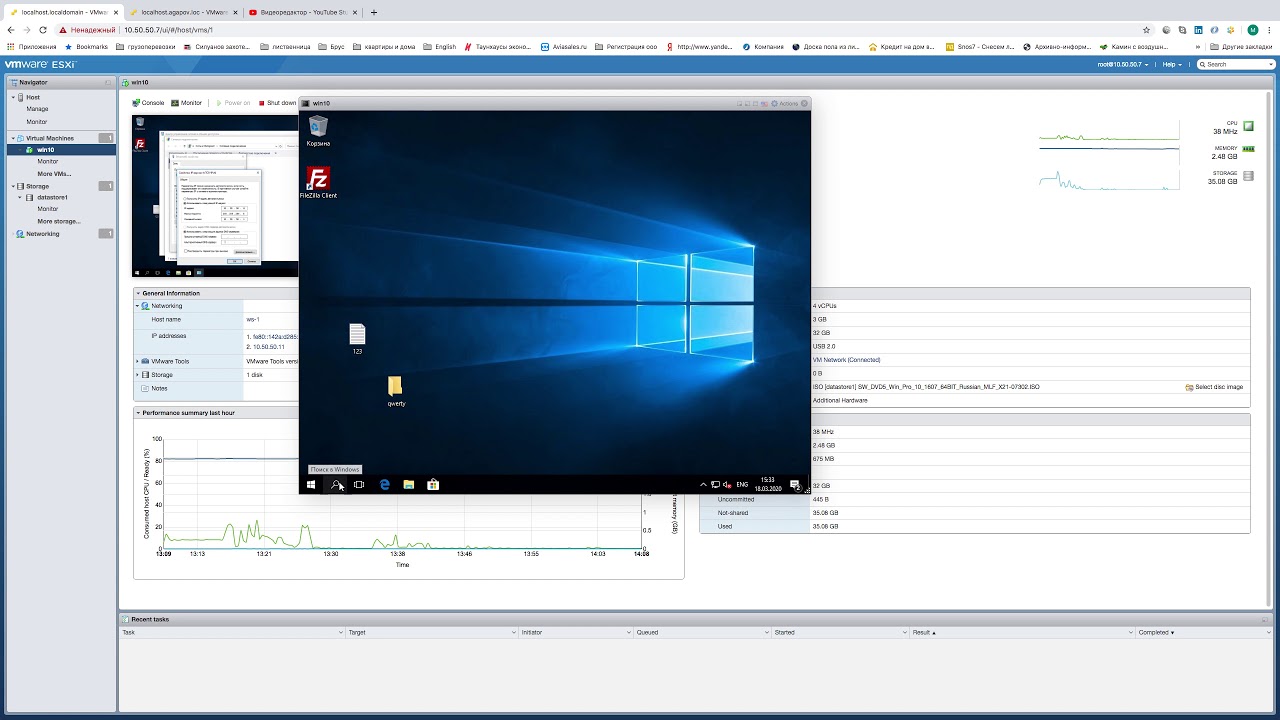Screen dimensions: 1280x720
Task: Collapse the datastore1 tree node
Action: [x=20, y=198]
